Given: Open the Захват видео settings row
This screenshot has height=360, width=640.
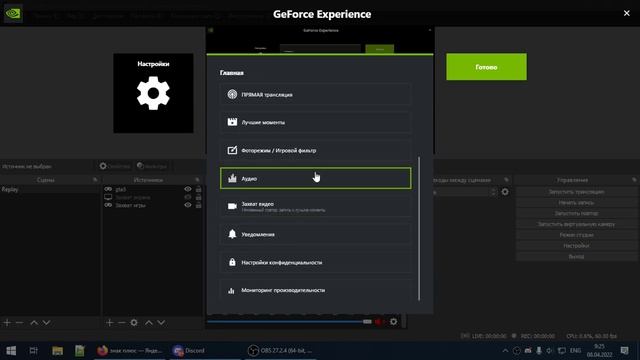Looking at the screenshot, I should pyautogui.click(x=316, y=206).
